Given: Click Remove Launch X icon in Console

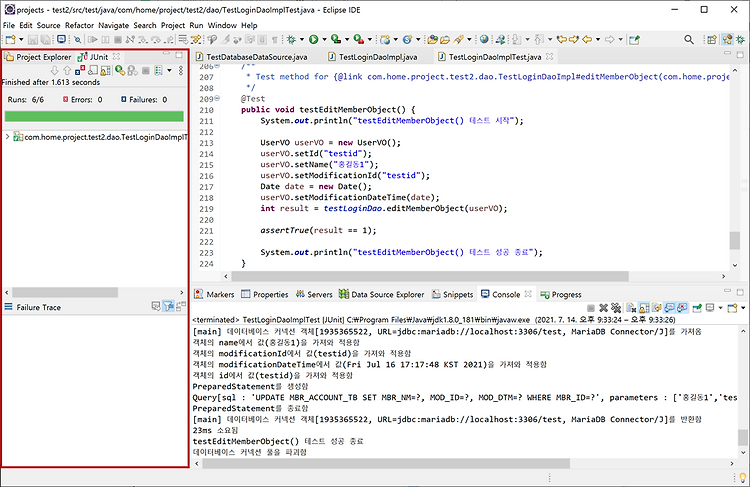Looking at the screenshot, I should pyautogui.click(x=604, y=308).
